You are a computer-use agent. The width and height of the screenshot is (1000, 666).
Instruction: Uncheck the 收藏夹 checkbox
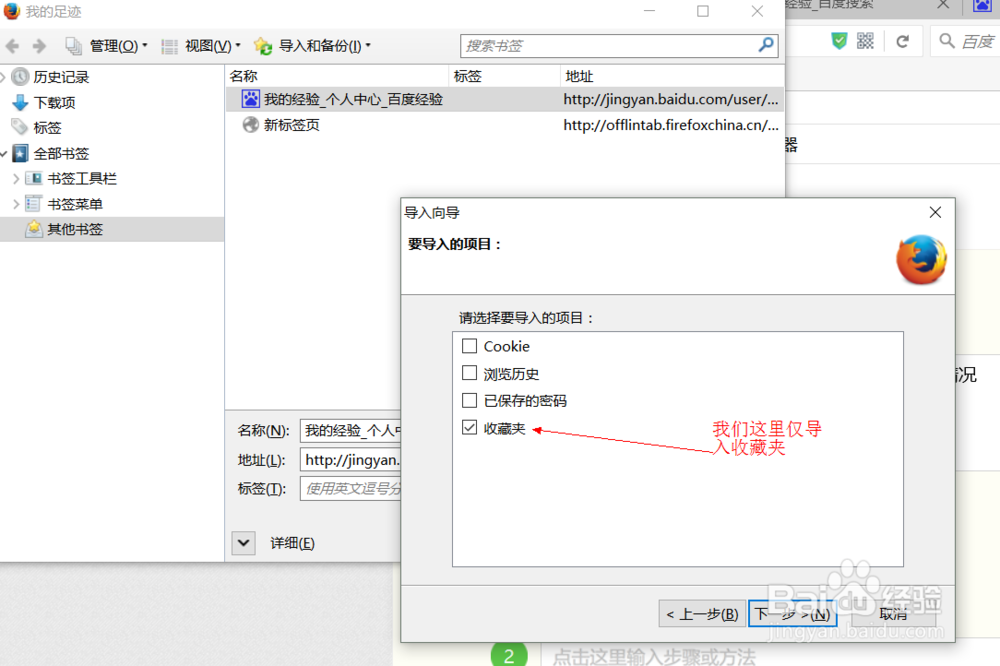tap(469, 427)
